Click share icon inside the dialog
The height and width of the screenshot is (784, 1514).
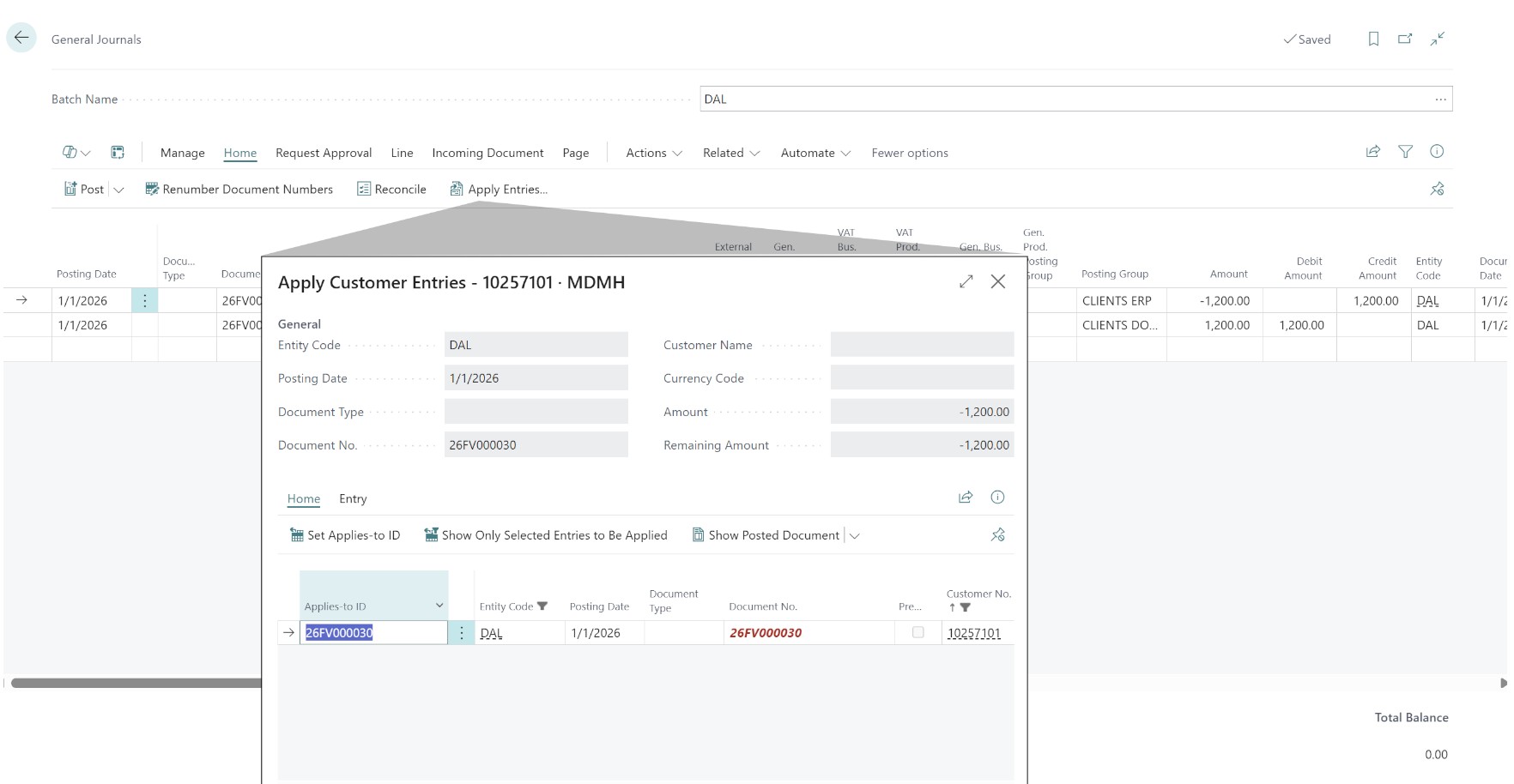[966, 498]
